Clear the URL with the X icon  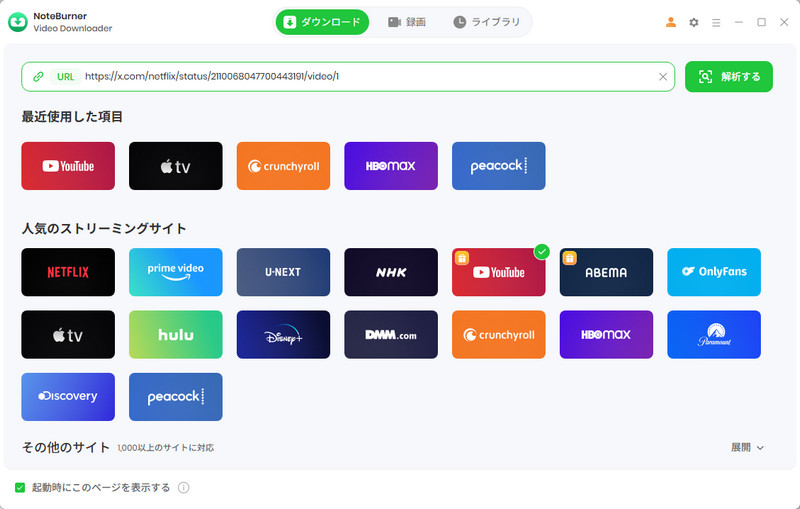coord(663,77)
